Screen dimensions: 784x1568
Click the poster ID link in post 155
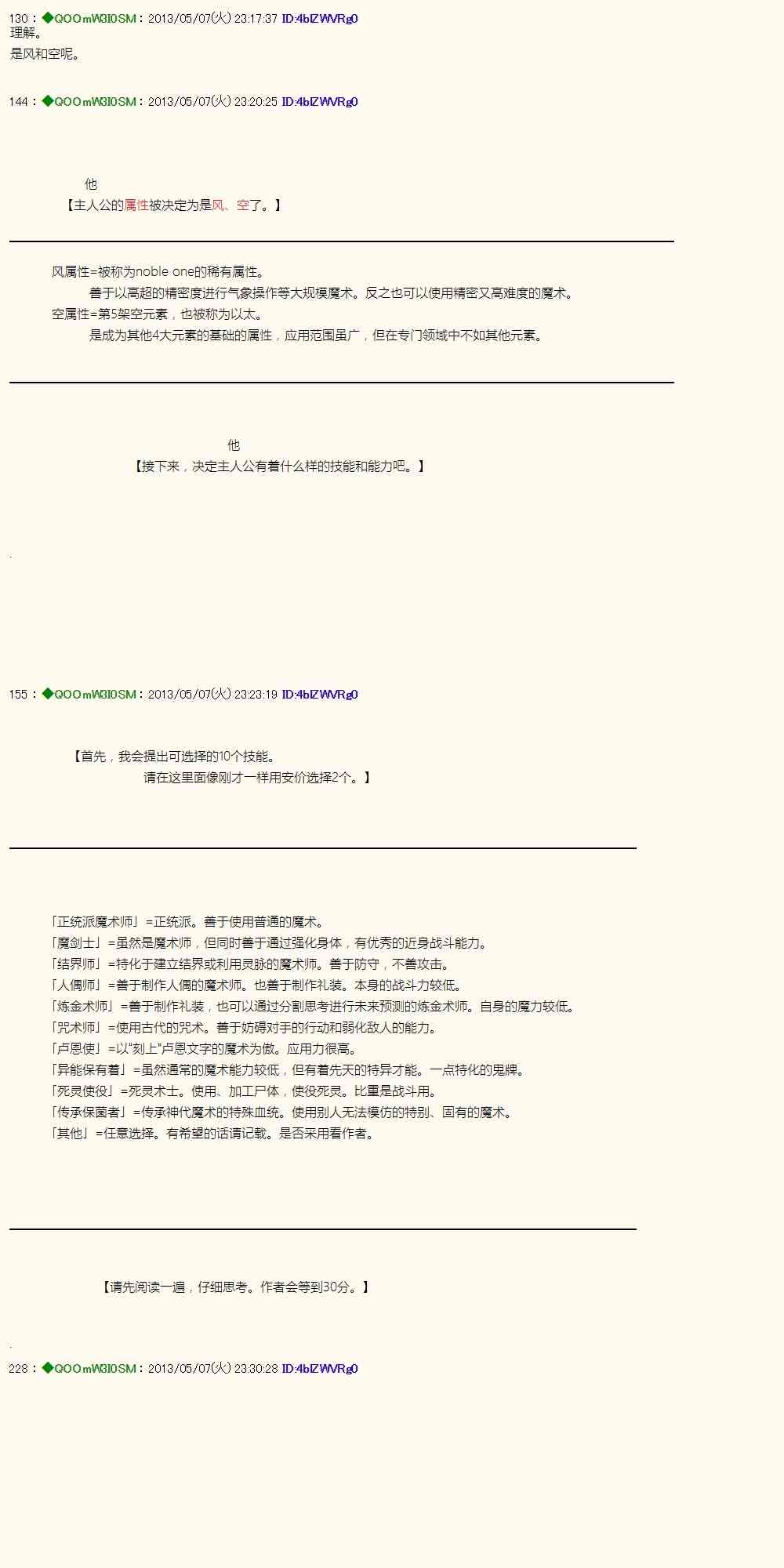[319, 694]
